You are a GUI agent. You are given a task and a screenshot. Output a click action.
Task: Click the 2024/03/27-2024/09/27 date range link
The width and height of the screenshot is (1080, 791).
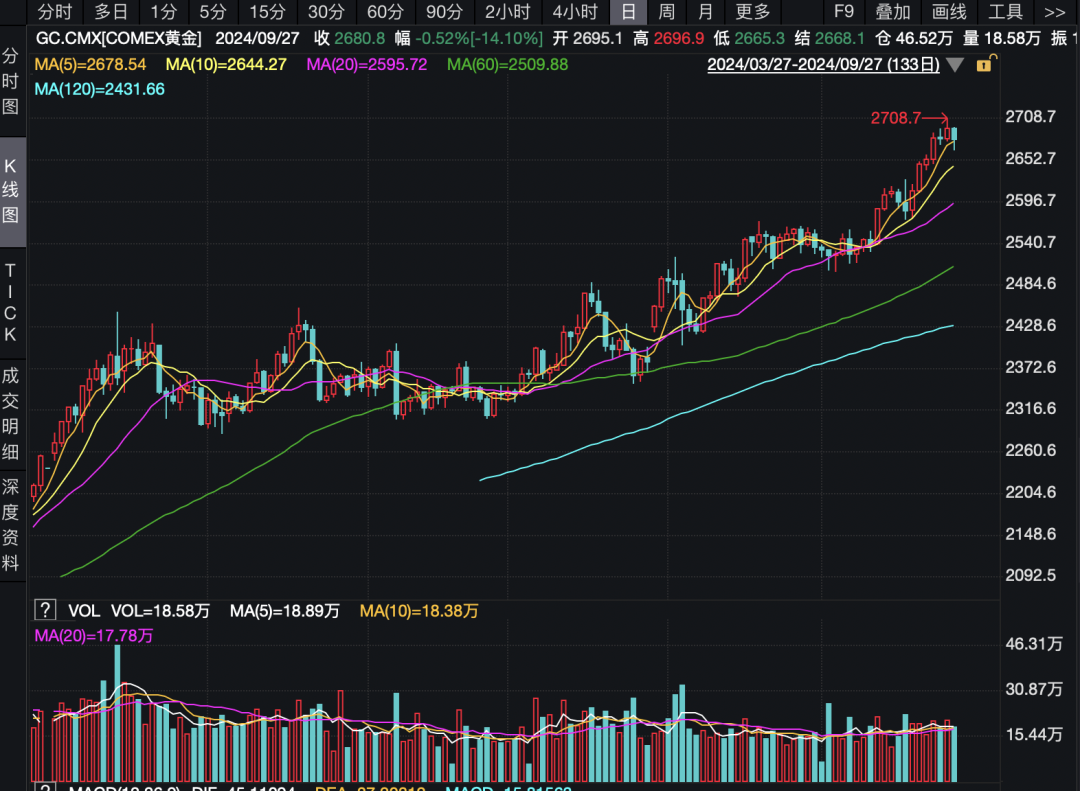(822, 65)
